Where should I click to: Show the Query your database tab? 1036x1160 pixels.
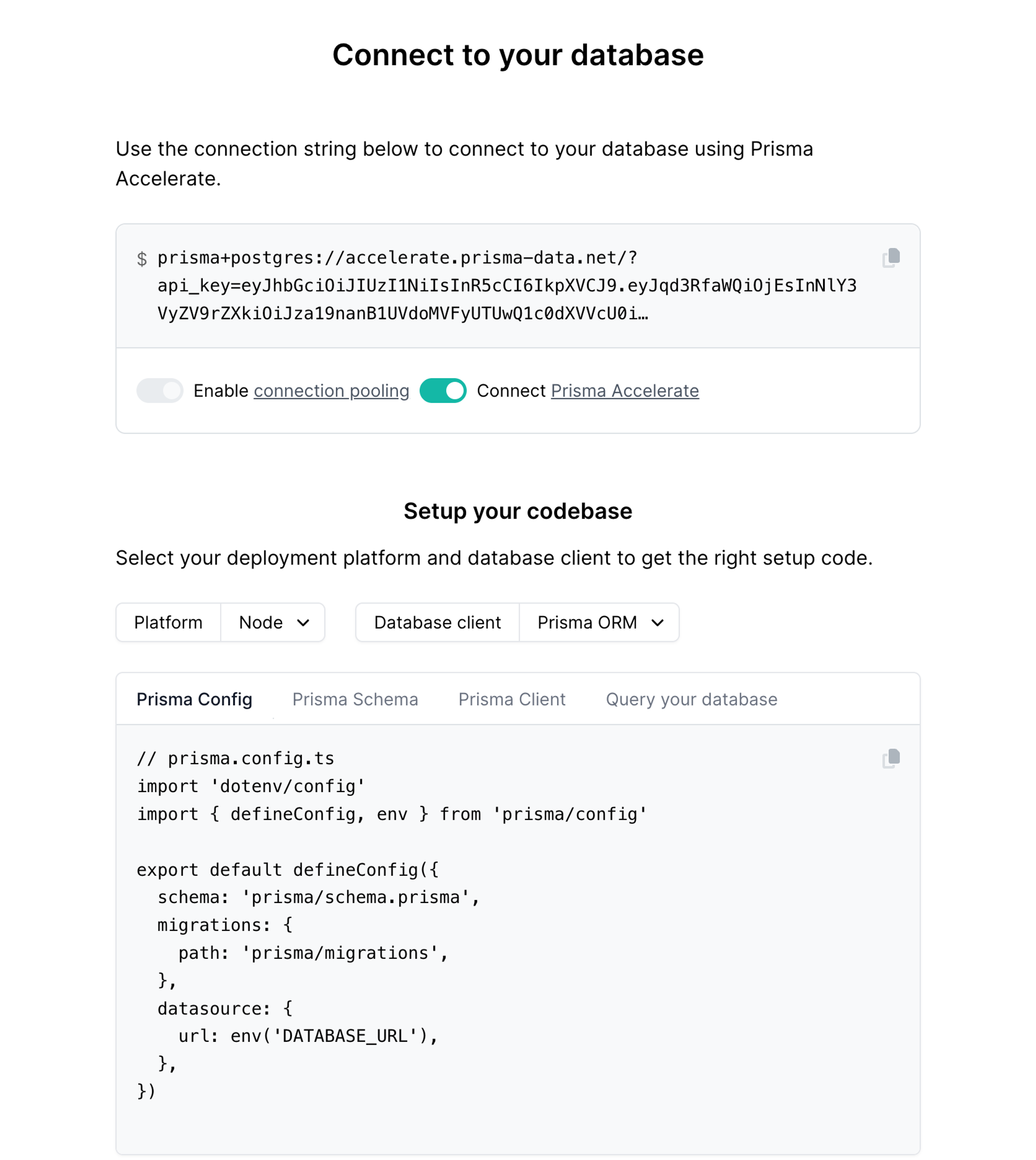[691, 699]
